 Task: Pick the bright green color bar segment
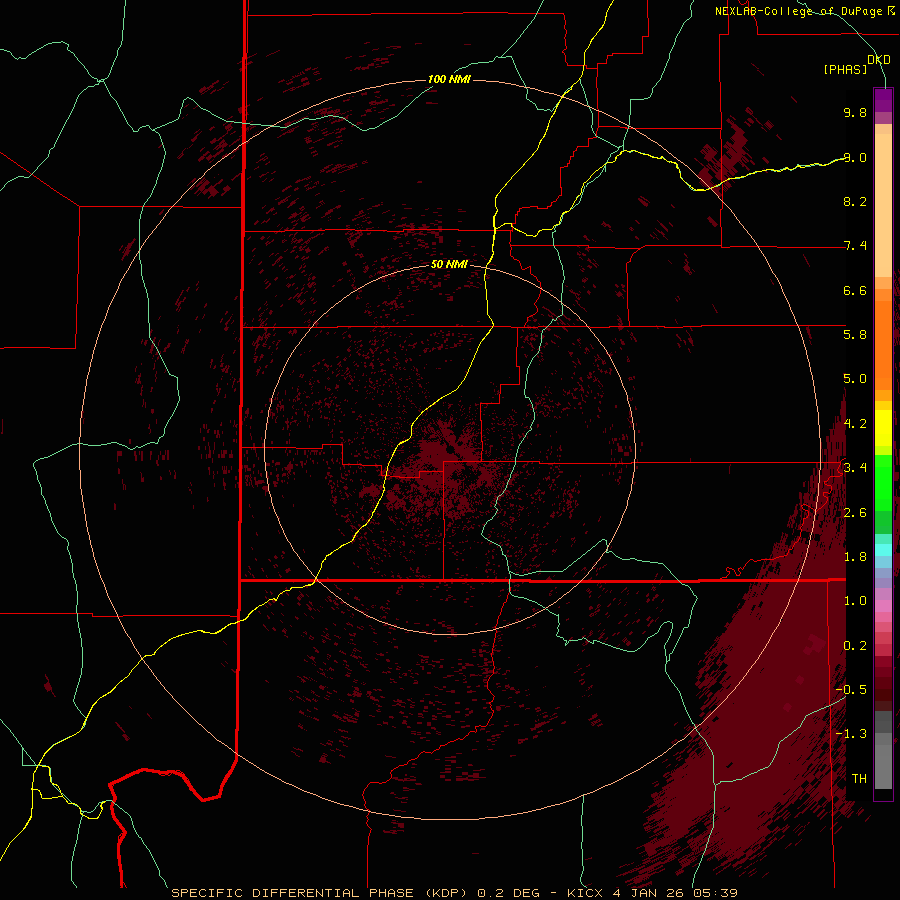point(883,483)
